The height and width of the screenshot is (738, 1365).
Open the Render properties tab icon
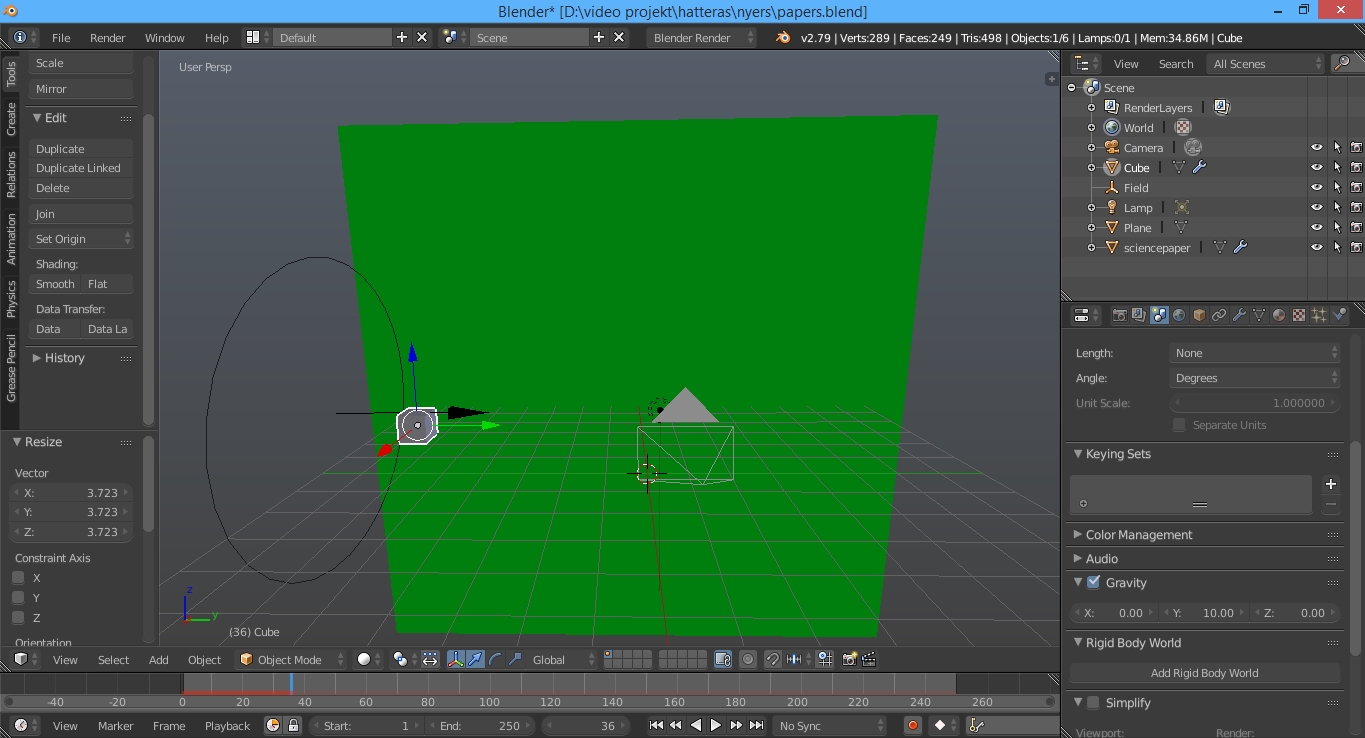(x=1119, y=315)
